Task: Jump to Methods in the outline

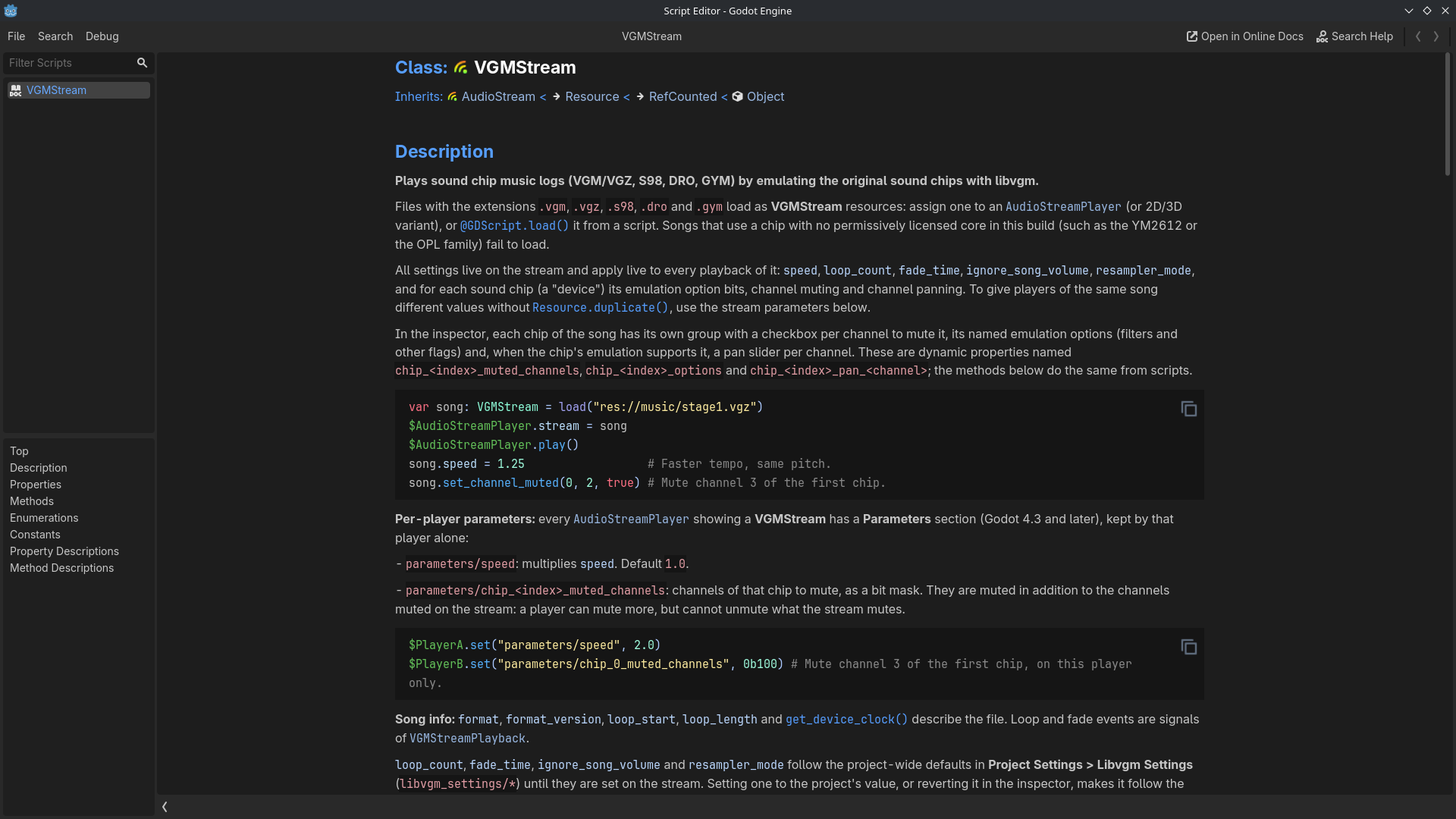Action: coord(32,501)
